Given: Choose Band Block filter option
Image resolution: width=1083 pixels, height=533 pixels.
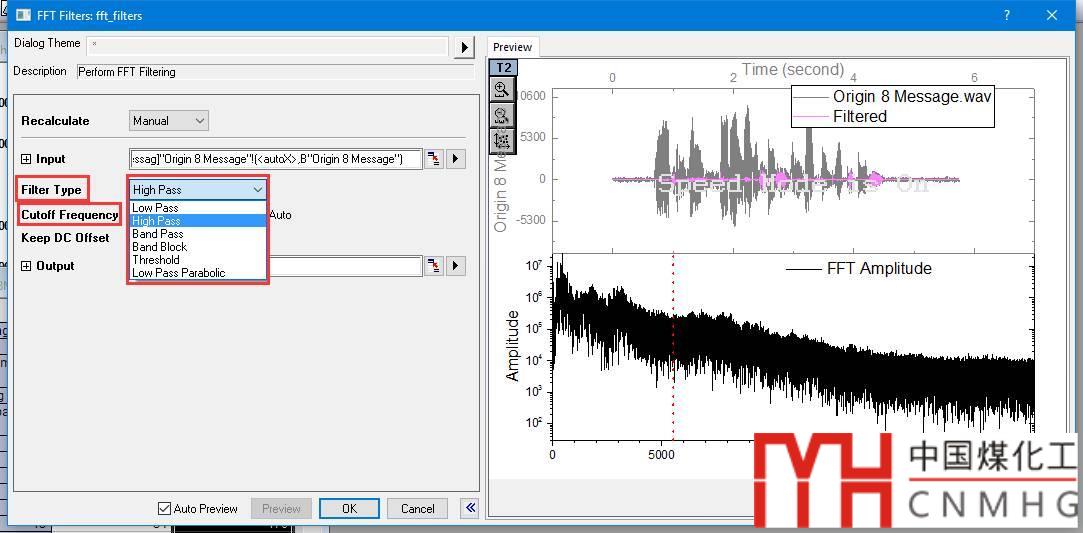Looking at the screenshot, I should 160,247.
